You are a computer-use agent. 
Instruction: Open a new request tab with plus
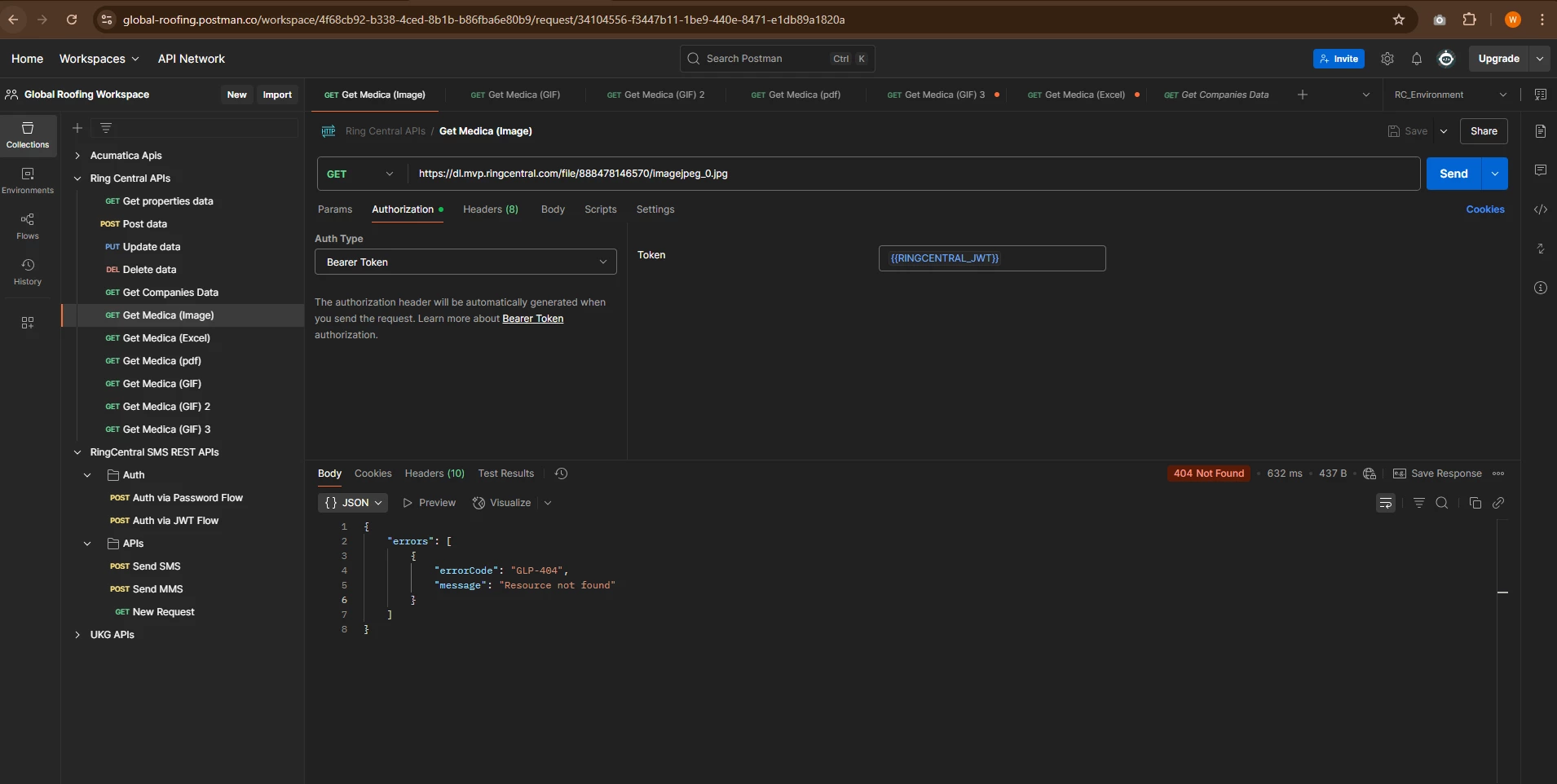click(1303, 95)
